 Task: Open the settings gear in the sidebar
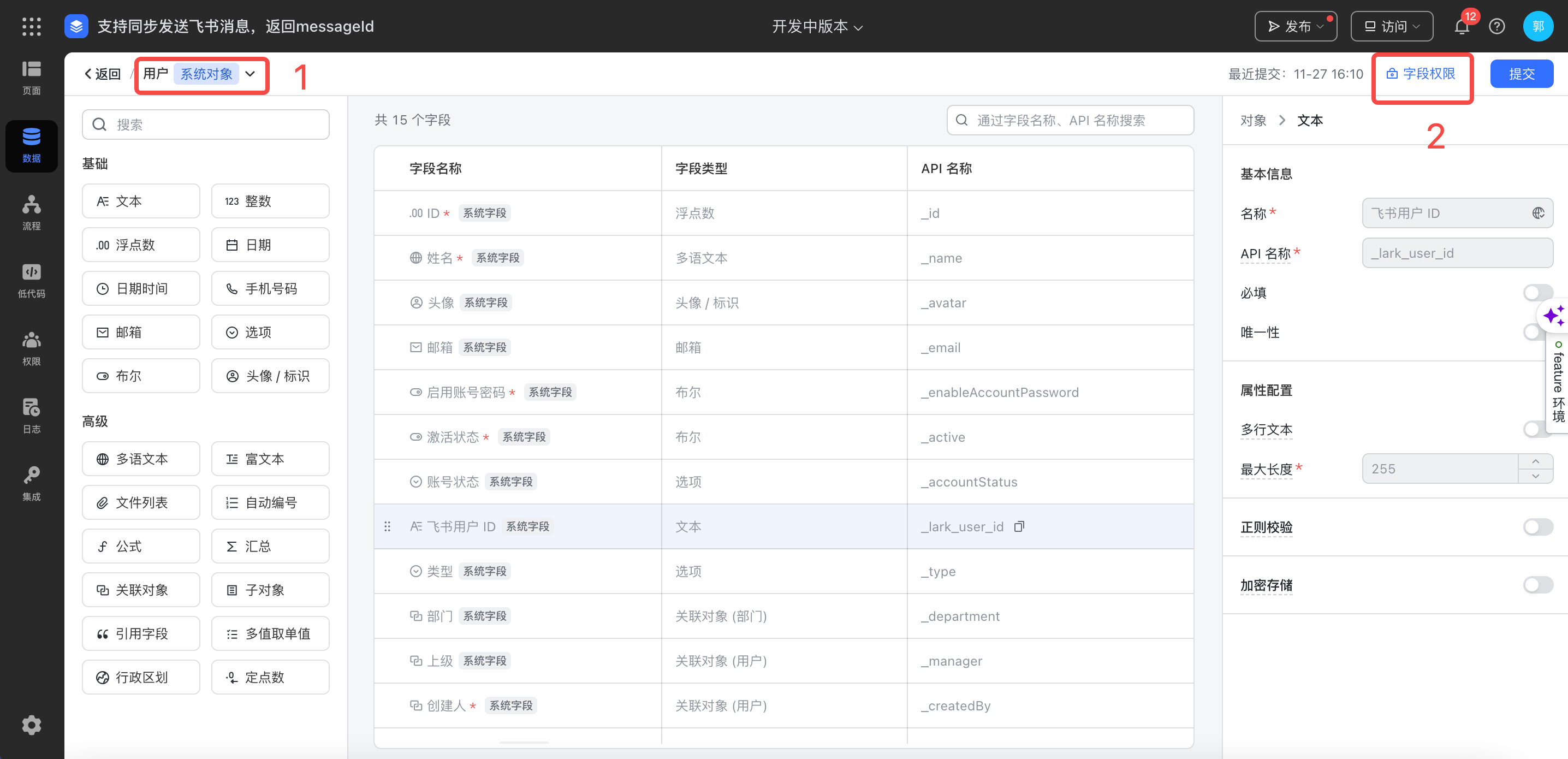pyautogui.click(x=32, y=724)
